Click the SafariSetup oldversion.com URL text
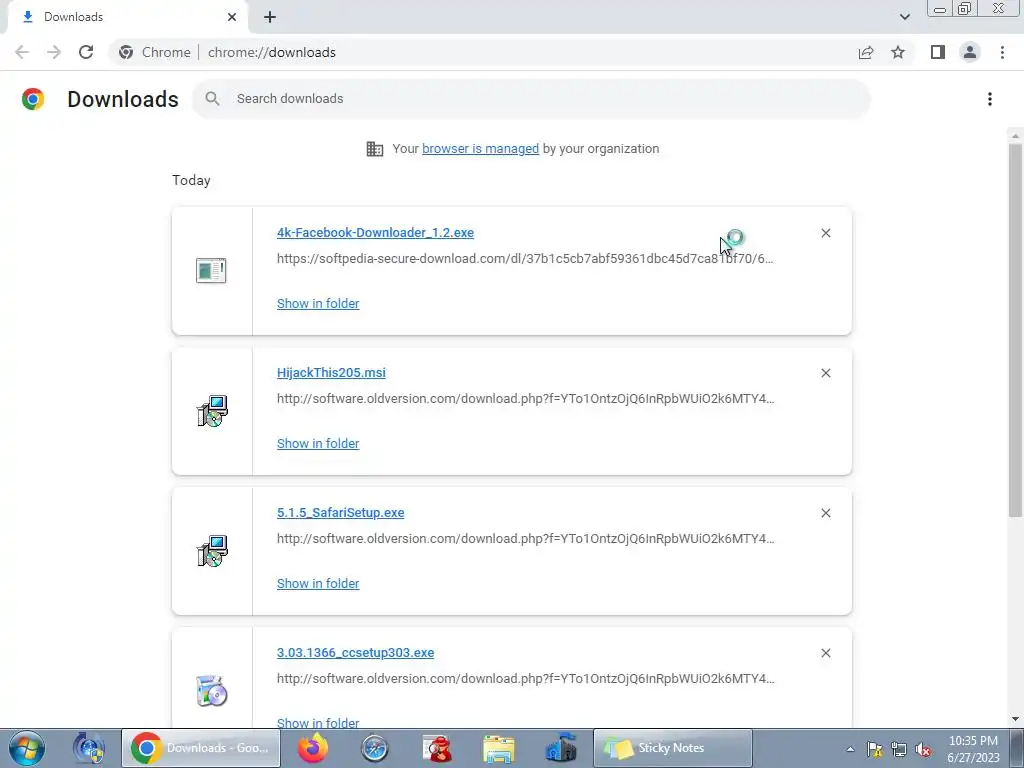 click(526, 539)
